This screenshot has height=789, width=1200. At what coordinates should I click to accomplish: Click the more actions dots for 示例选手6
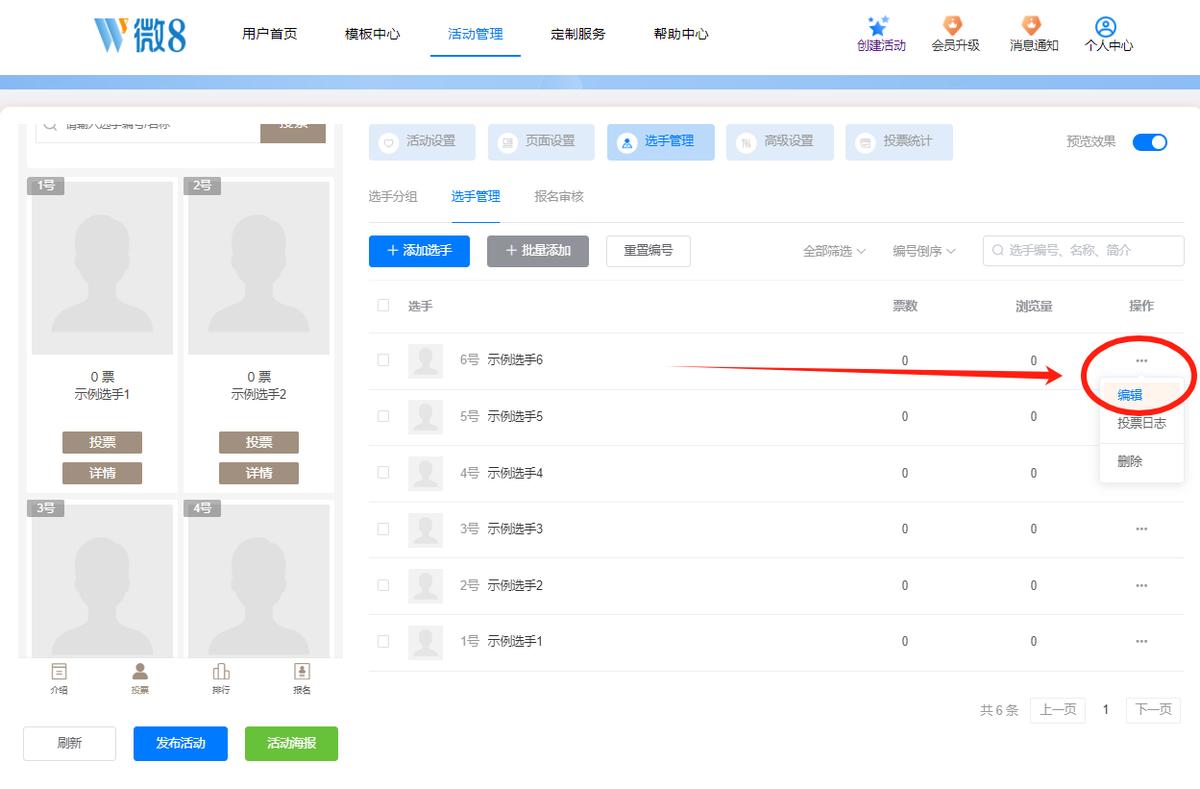(x=1141, y=360)
